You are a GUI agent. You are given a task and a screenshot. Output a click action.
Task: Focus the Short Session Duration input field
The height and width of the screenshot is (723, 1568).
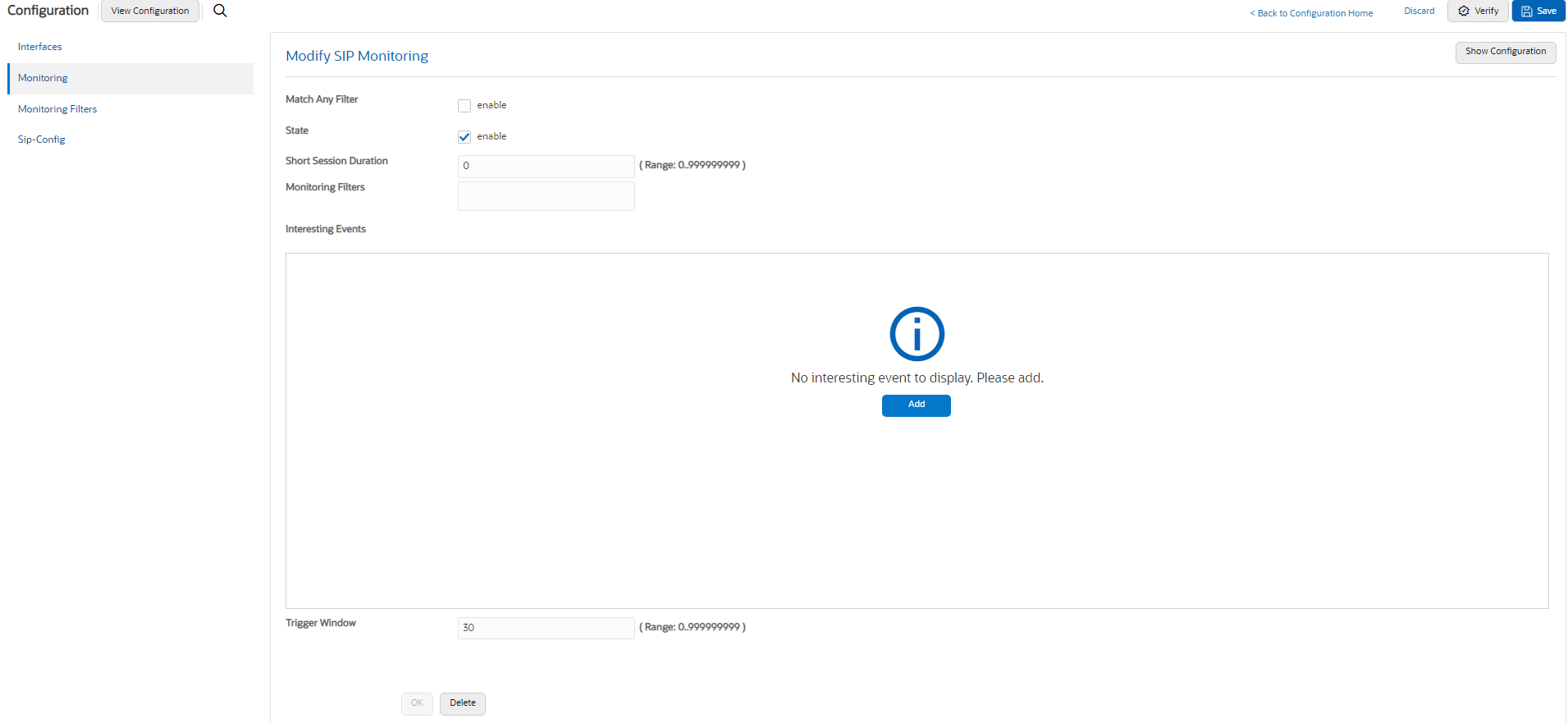pyautogui.click(x=546, y=167)
